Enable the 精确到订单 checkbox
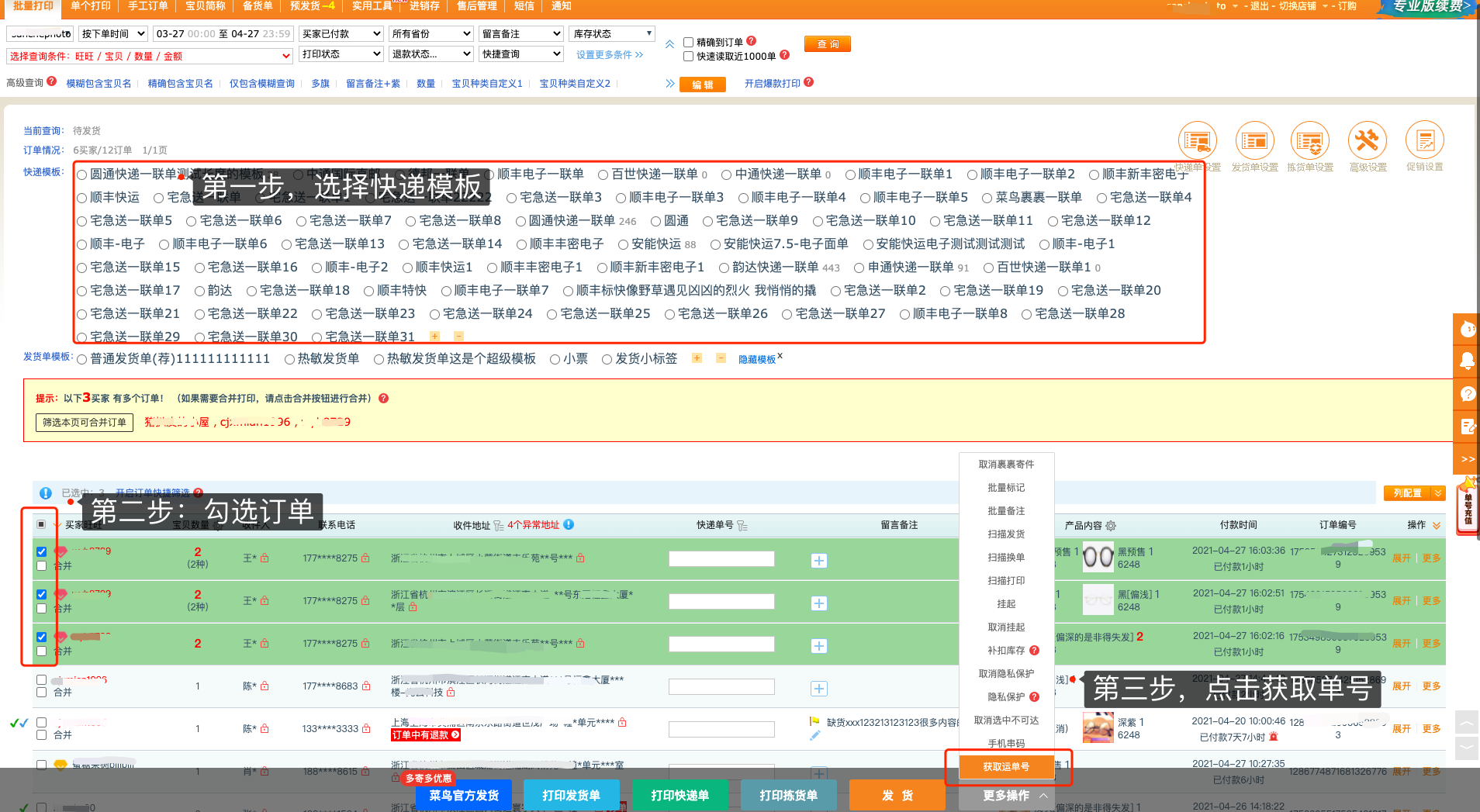Screen dimensions: 1480x812 (688, 43)
